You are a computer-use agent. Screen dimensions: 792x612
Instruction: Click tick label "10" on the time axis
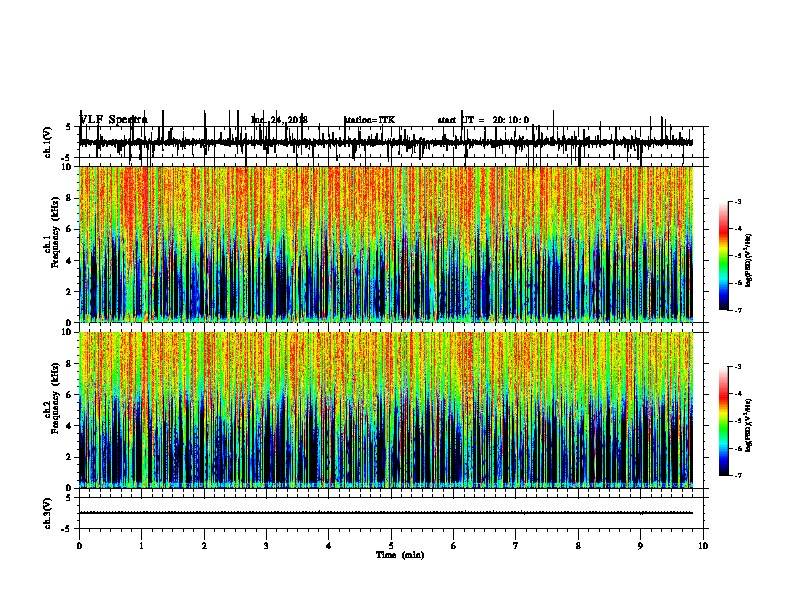(703, 546)
